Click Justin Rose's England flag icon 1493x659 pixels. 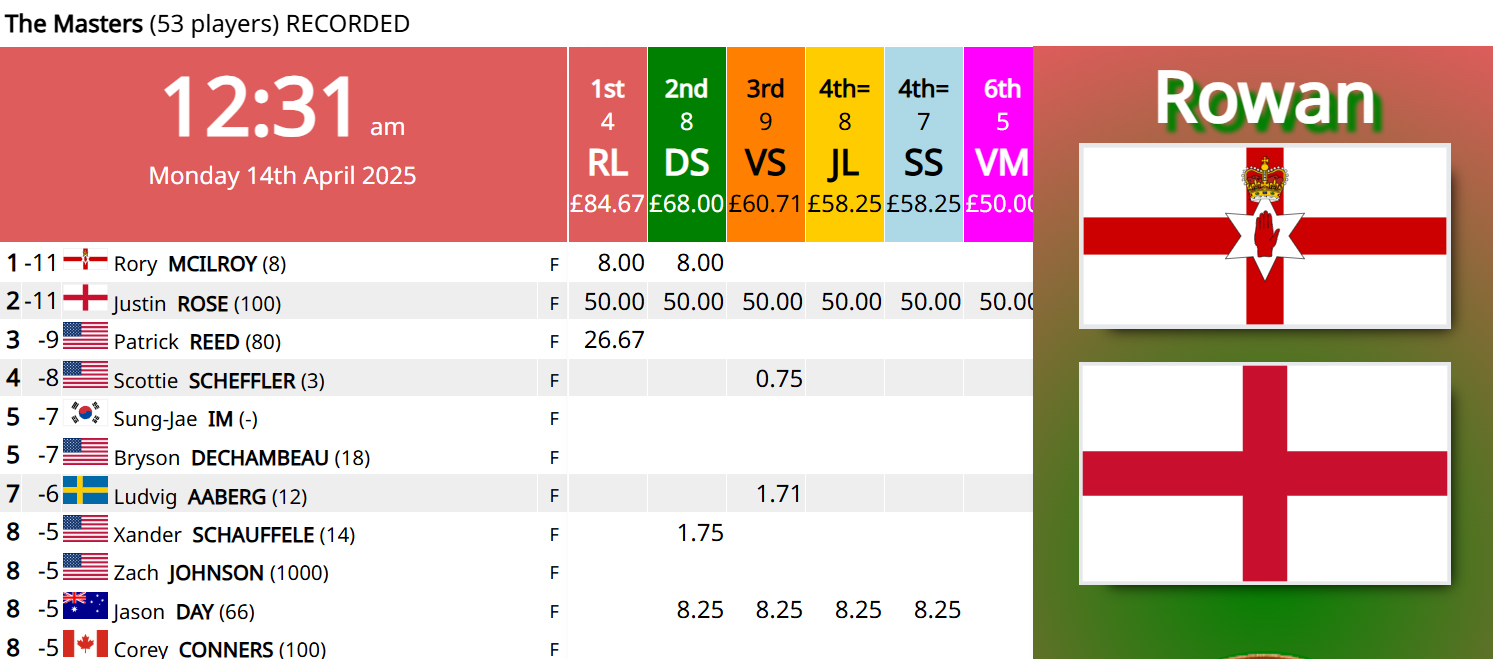(85, 299)
